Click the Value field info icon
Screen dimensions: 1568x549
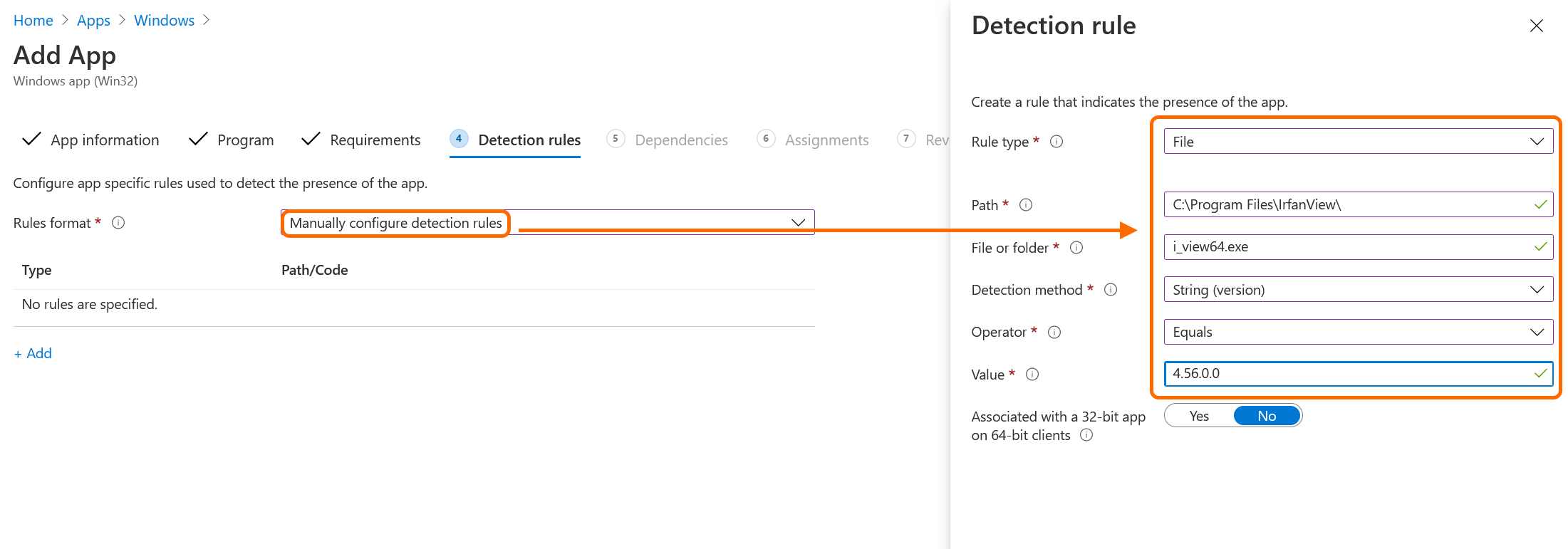point(1032,375)
